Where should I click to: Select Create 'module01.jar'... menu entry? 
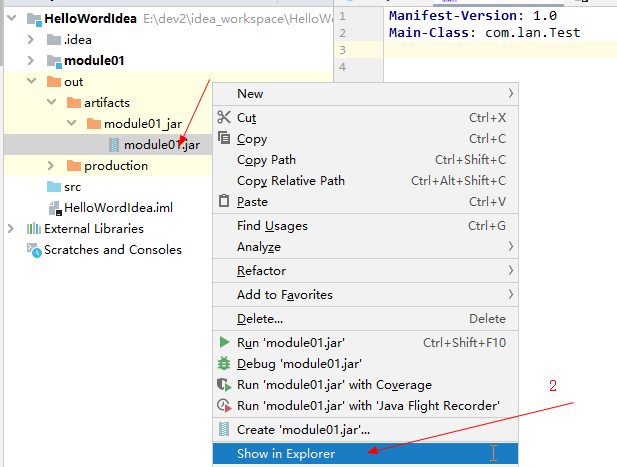[x=366, y=430]
